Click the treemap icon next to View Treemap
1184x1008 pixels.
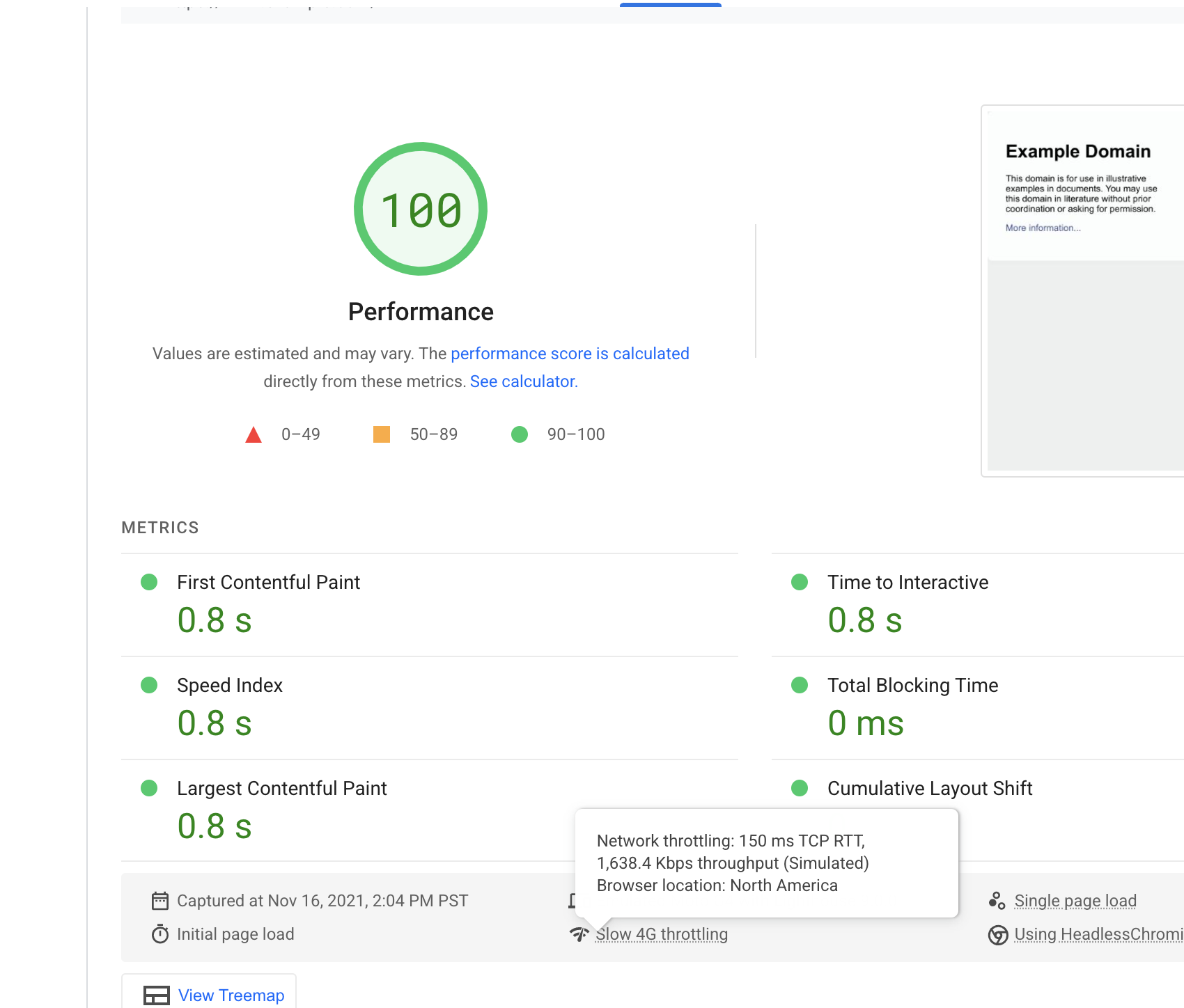point(157,995)
